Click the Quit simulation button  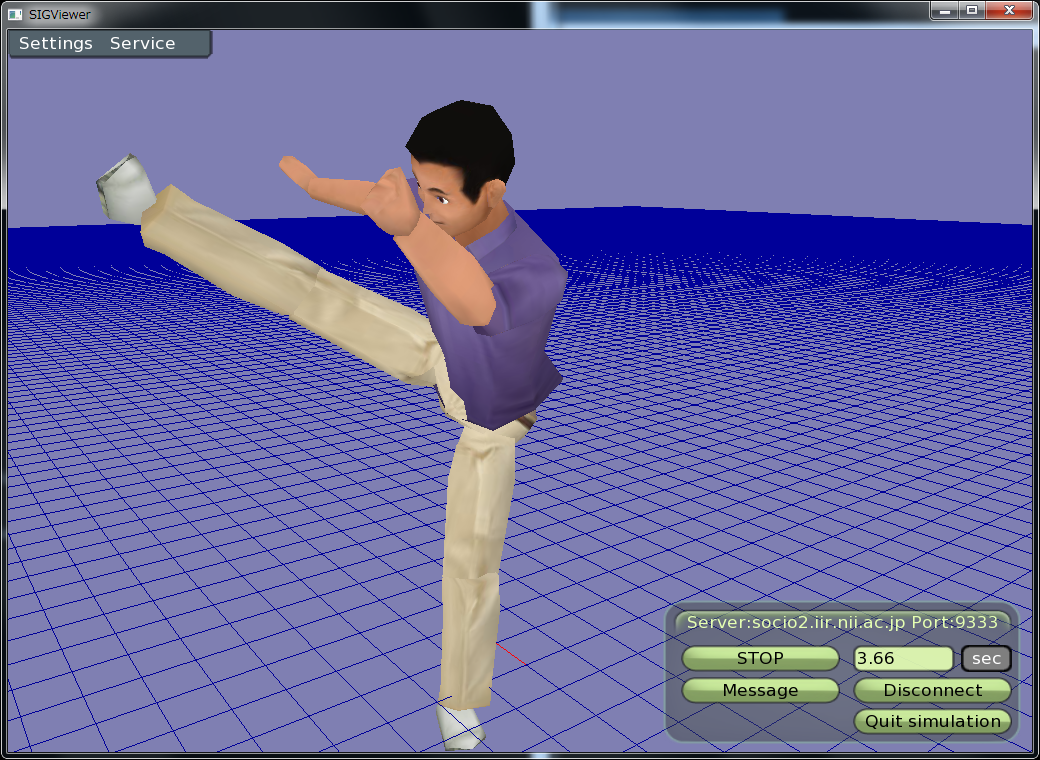point(932,721)
